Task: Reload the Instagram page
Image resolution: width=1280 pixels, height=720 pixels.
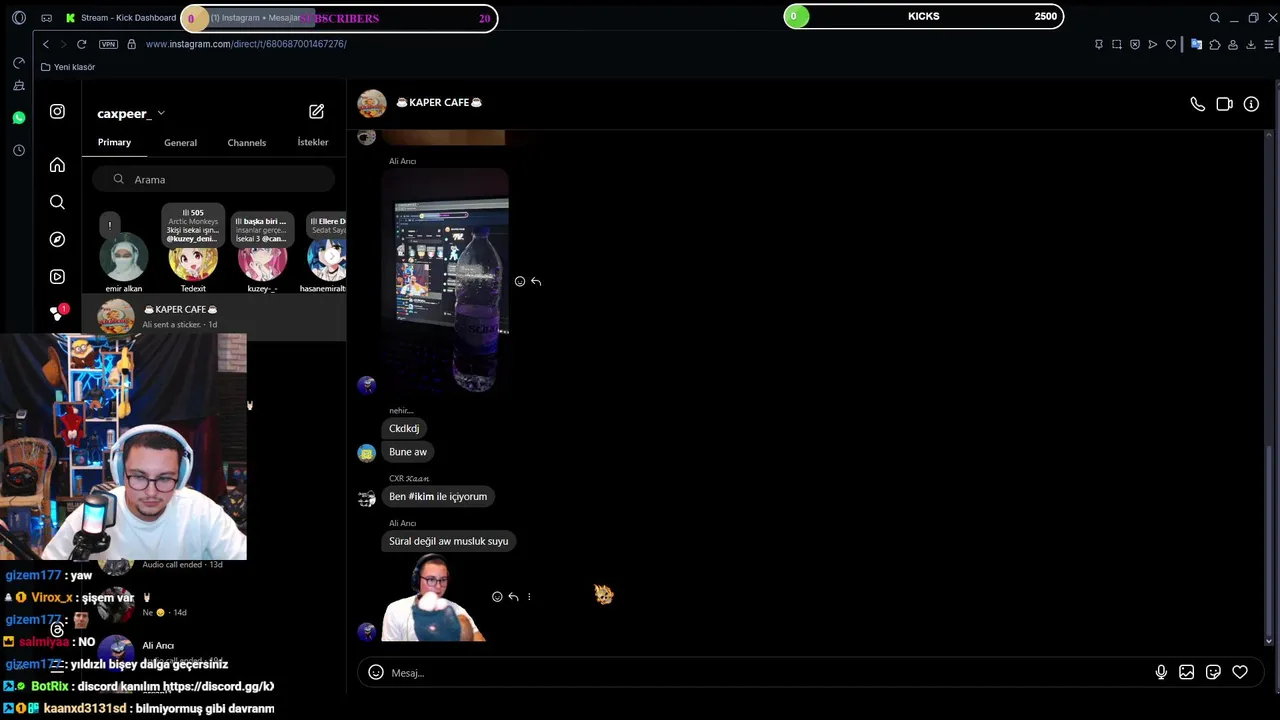Action: (81, 44)
